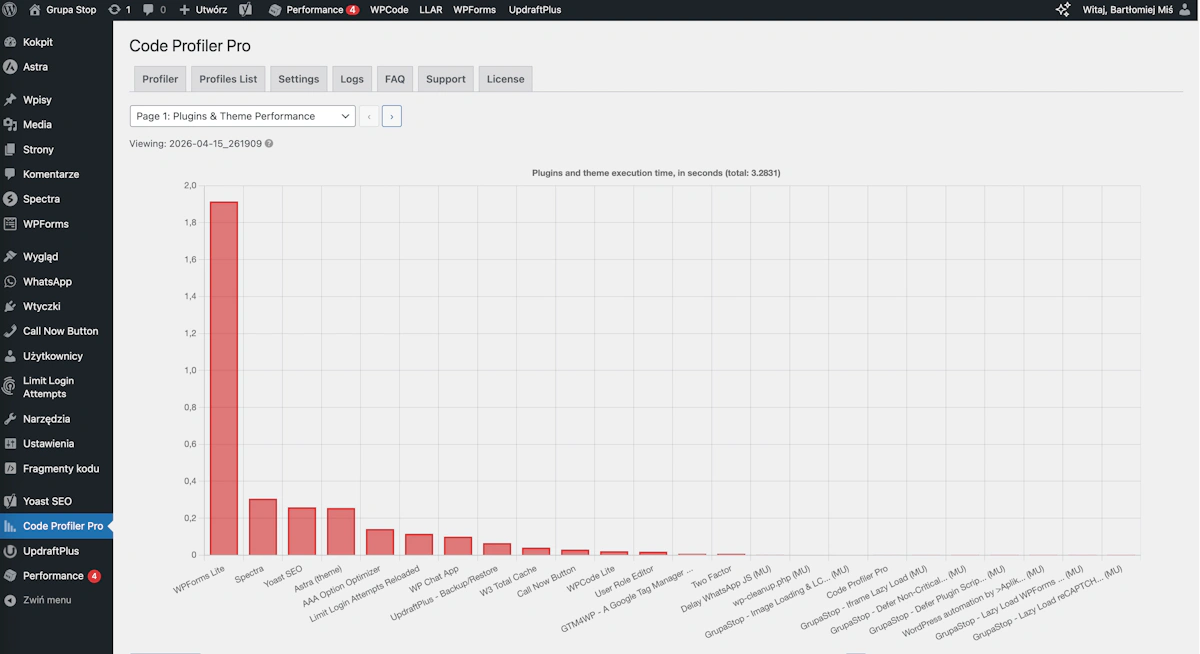Open the Performance cube icon in admin bar
1200x654 pixels.
(276, 10)
